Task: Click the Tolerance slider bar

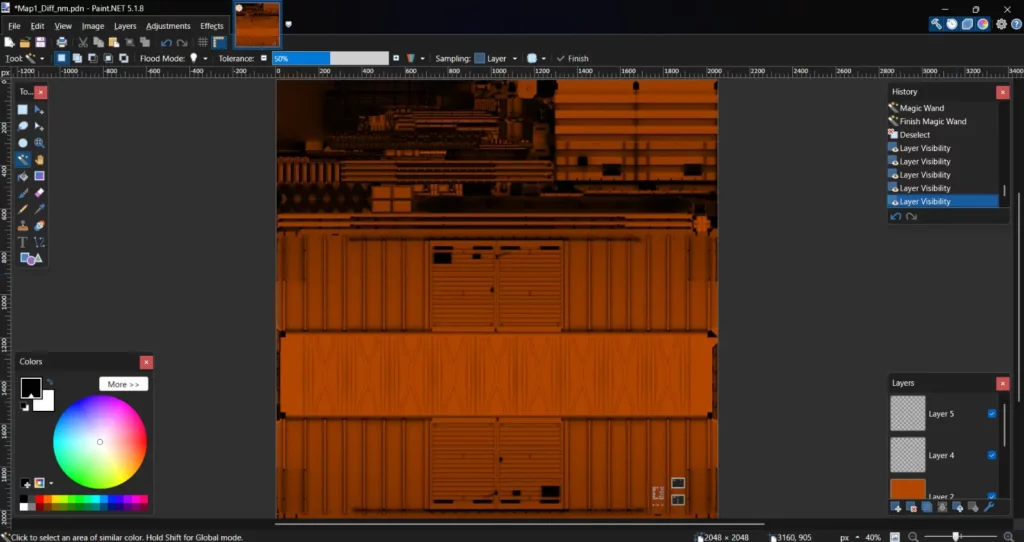Action: click(330, 59)
